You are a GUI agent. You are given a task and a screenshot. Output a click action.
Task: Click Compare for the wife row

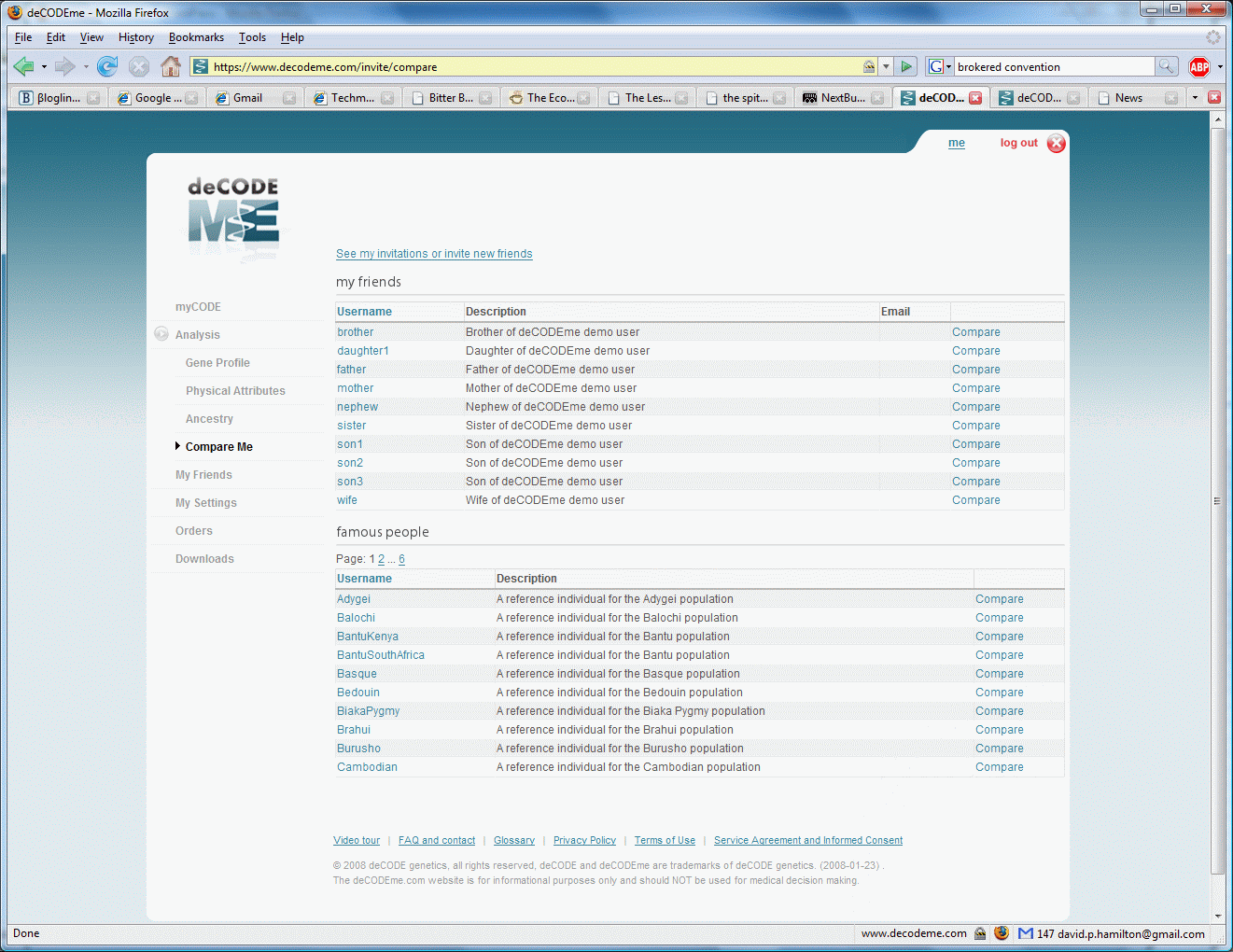point(975,500)
